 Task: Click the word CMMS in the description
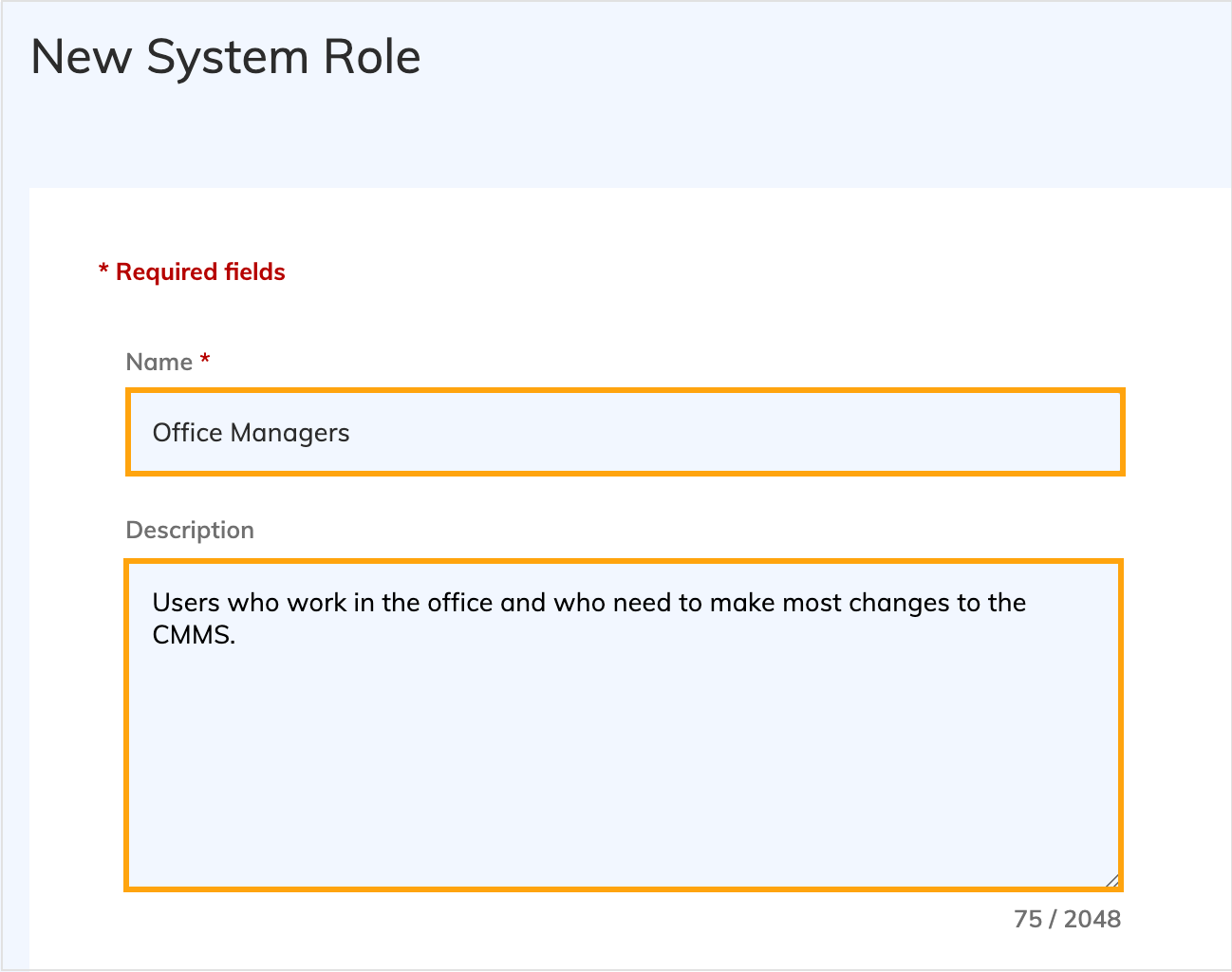pyautogui.click(x=192, y=635)
